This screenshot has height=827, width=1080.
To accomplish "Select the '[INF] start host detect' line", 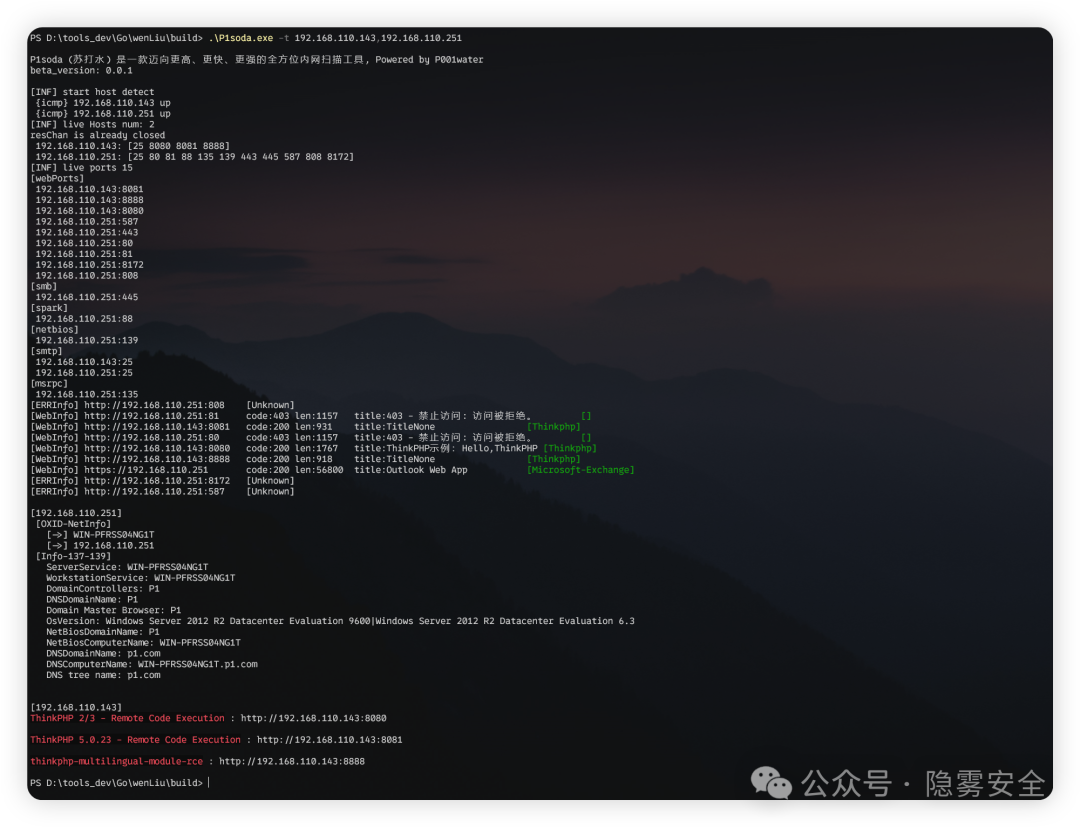I will pyautogui.click(x=92, y=92).
